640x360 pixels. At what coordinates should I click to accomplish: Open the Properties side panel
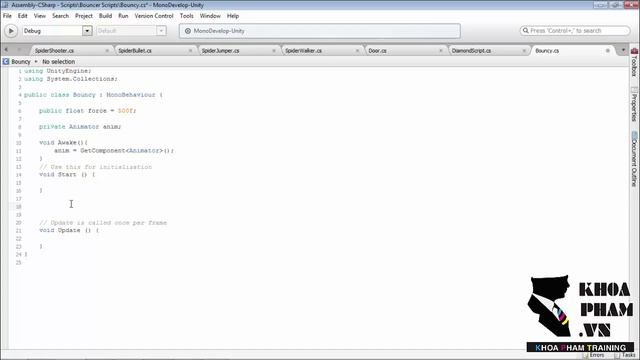tap(634, 104)
